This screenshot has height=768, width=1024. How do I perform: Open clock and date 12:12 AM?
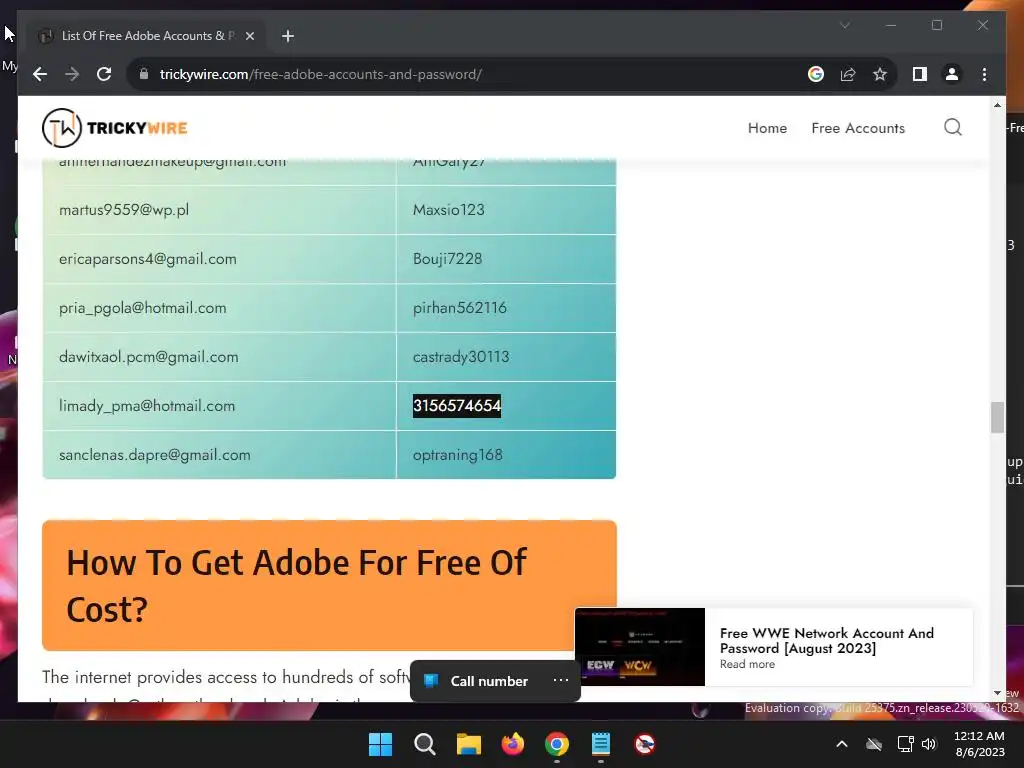click(980, 744)
